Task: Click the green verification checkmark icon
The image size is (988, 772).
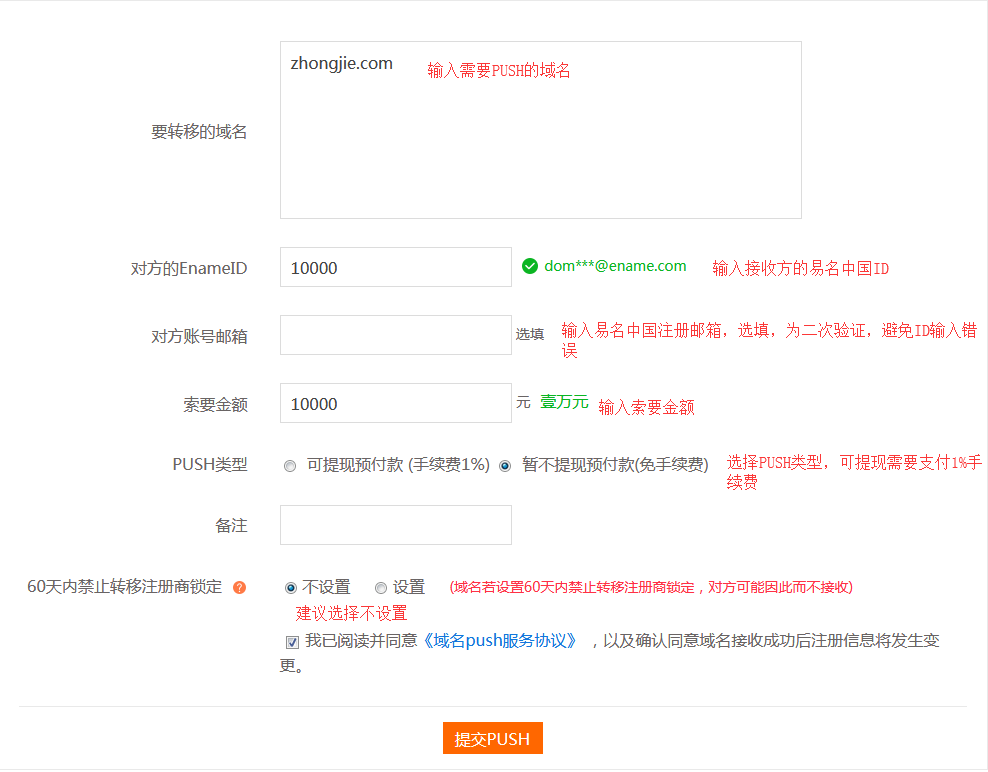Action: (x=530, y=266)
